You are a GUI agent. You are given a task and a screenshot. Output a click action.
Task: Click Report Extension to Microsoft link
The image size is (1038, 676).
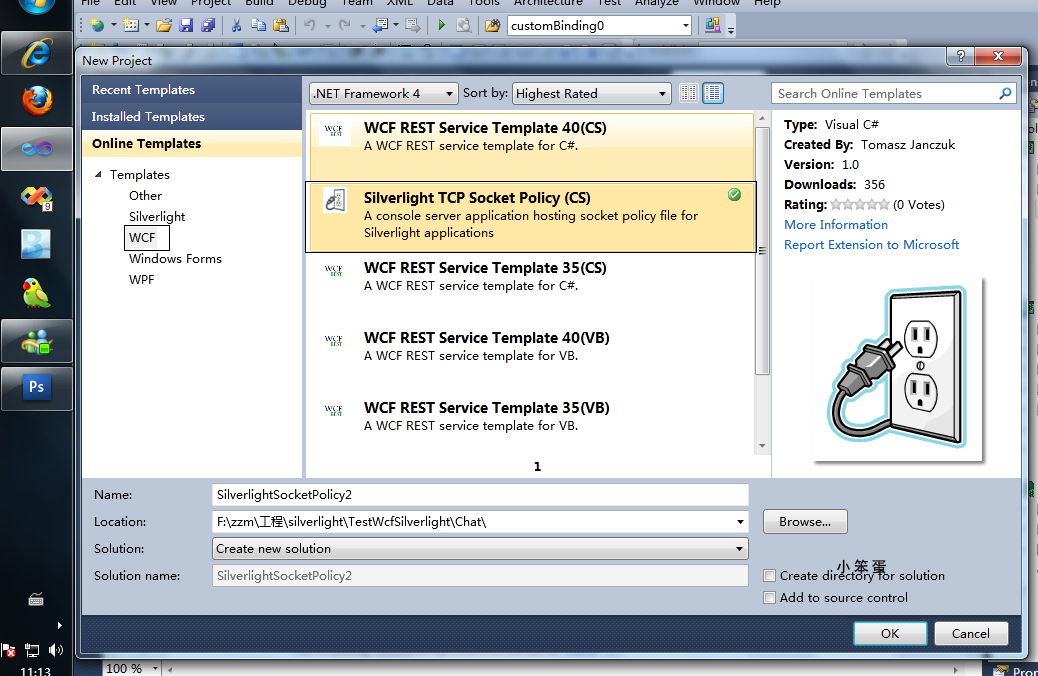click(871, 244)
